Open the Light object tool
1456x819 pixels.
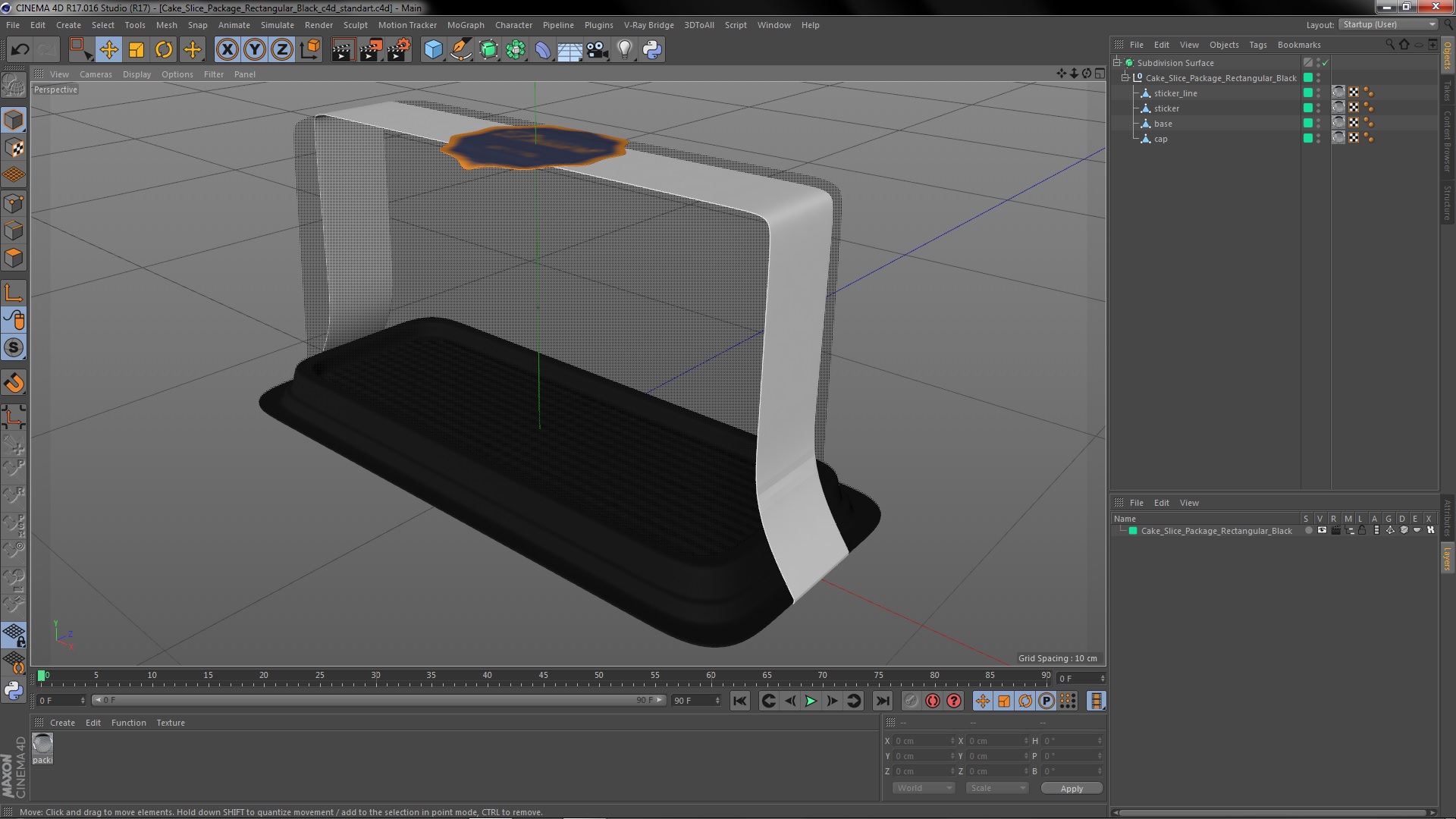pos(624,50)
